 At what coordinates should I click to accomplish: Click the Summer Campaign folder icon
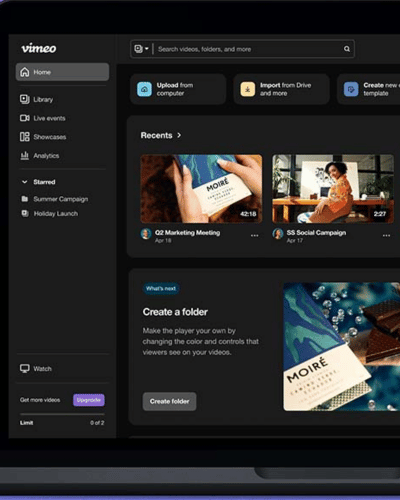pos(25,199)
